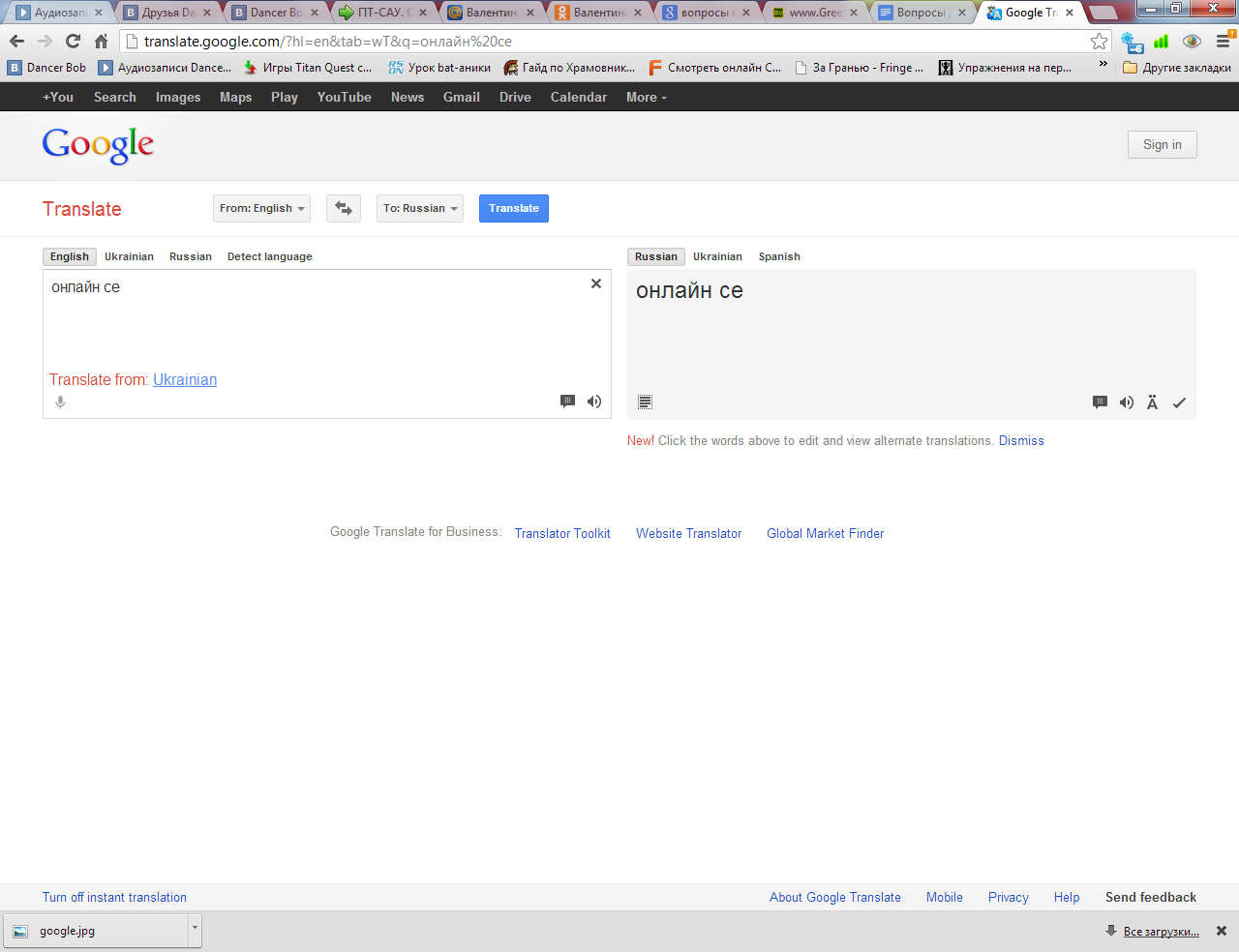Click the Ukrainian translate-from suggestion link

pyautogui.click(x=185, y=379)
